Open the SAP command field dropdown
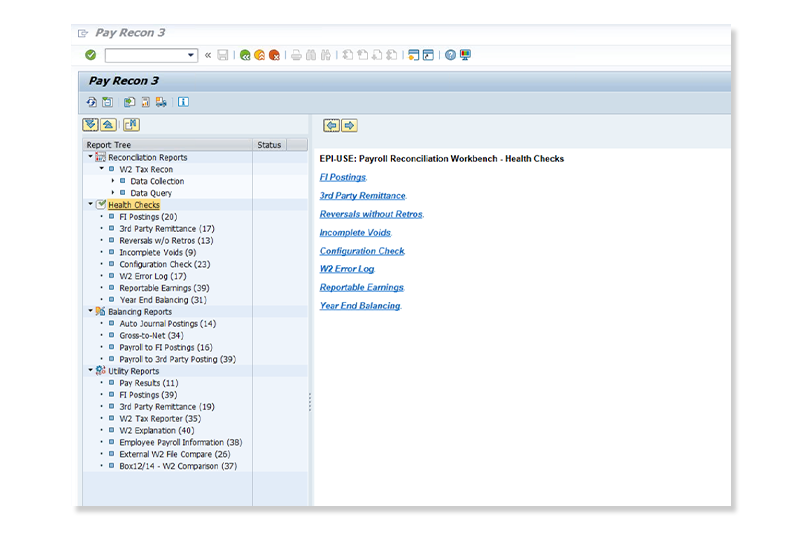 [191, 55]
